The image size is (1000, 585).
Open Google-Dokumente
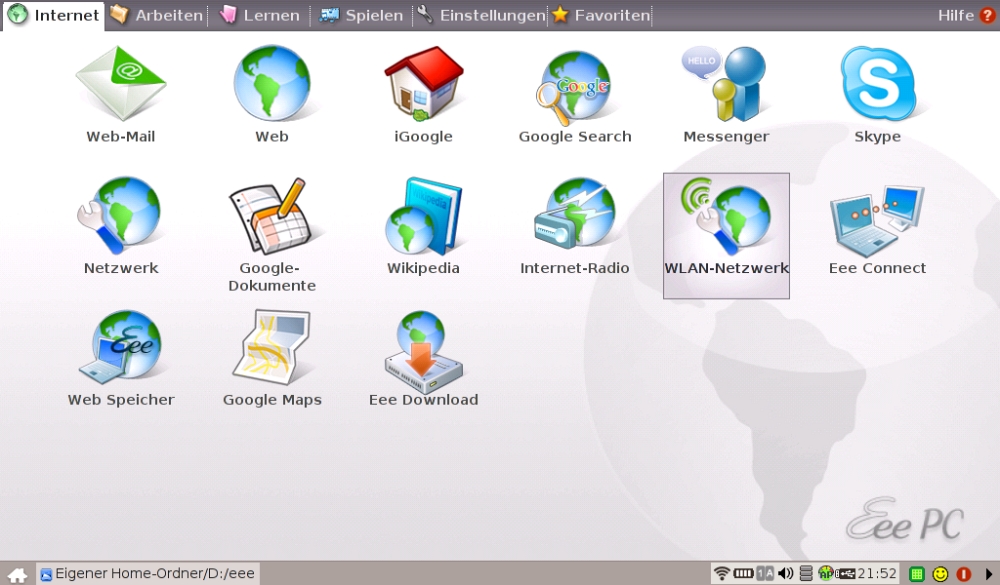[x=272, y=216]
